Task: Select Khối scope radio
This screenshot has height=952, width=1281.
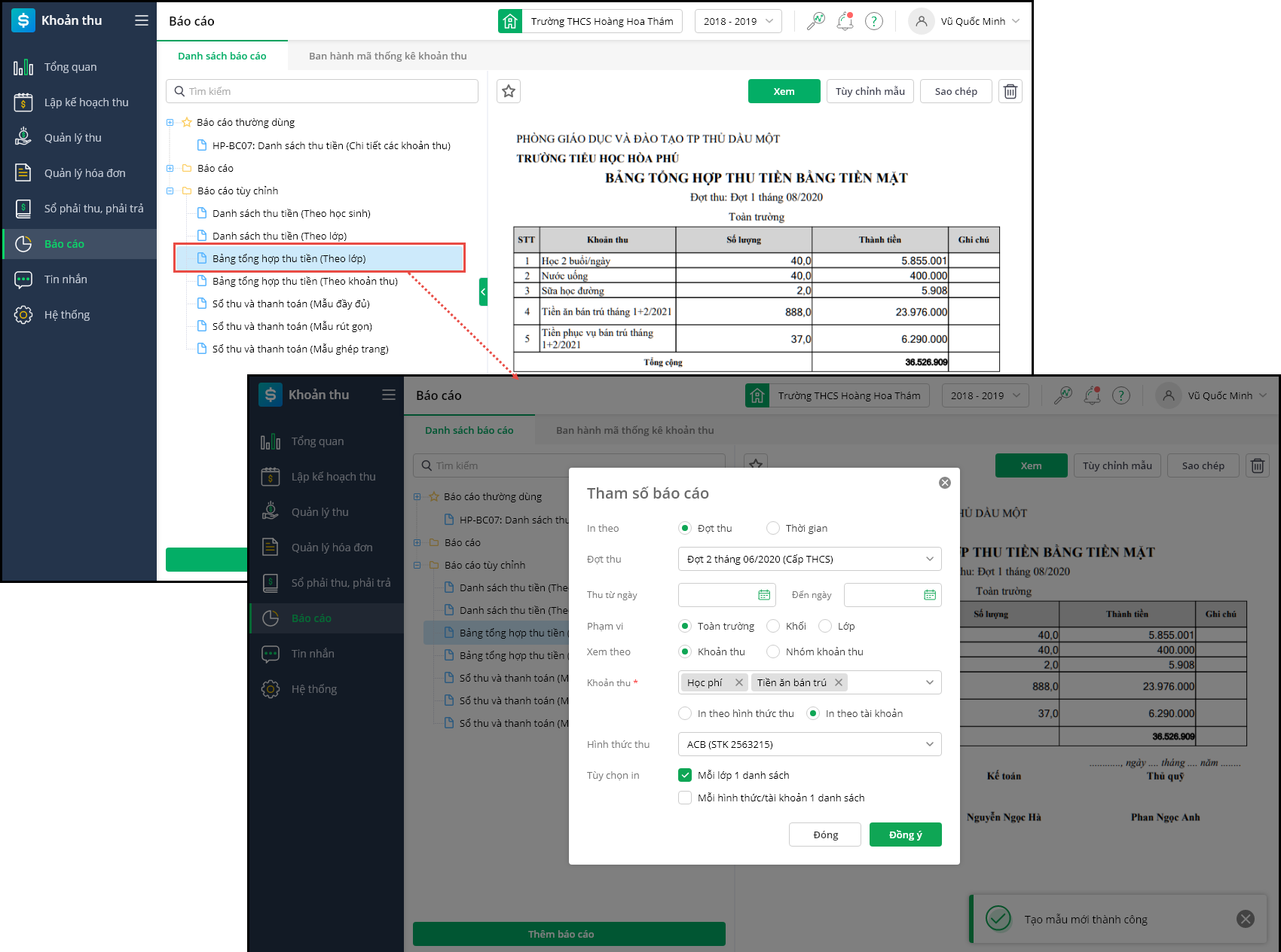Action: 773,626
